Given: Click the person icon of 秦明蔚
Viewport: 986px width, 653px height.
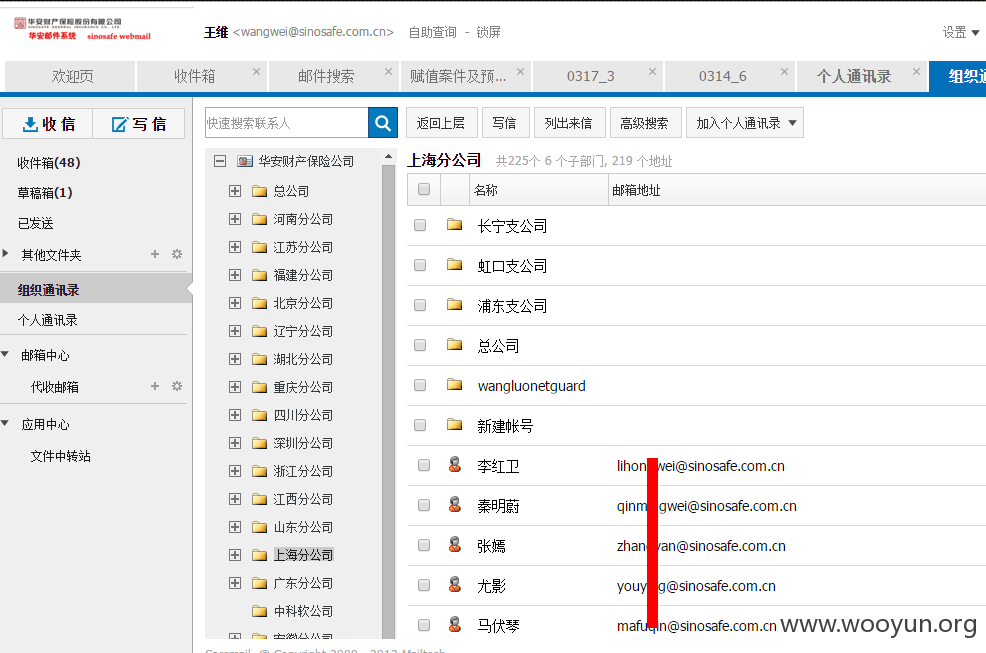Looking at the screenshot, I should tap(455, 505).
